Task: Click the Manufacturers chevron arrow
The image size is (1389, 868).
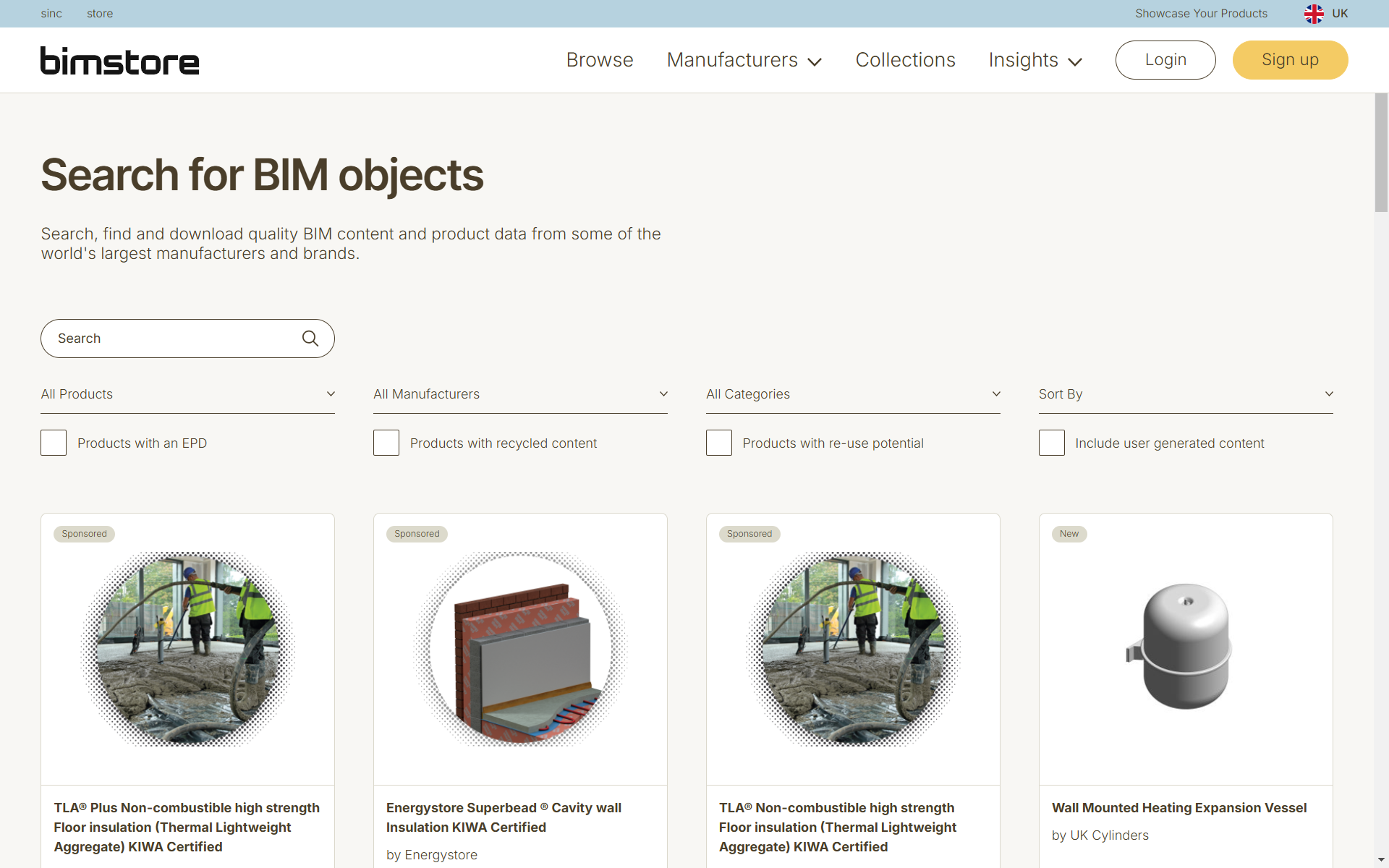Action: coord(815,62)
